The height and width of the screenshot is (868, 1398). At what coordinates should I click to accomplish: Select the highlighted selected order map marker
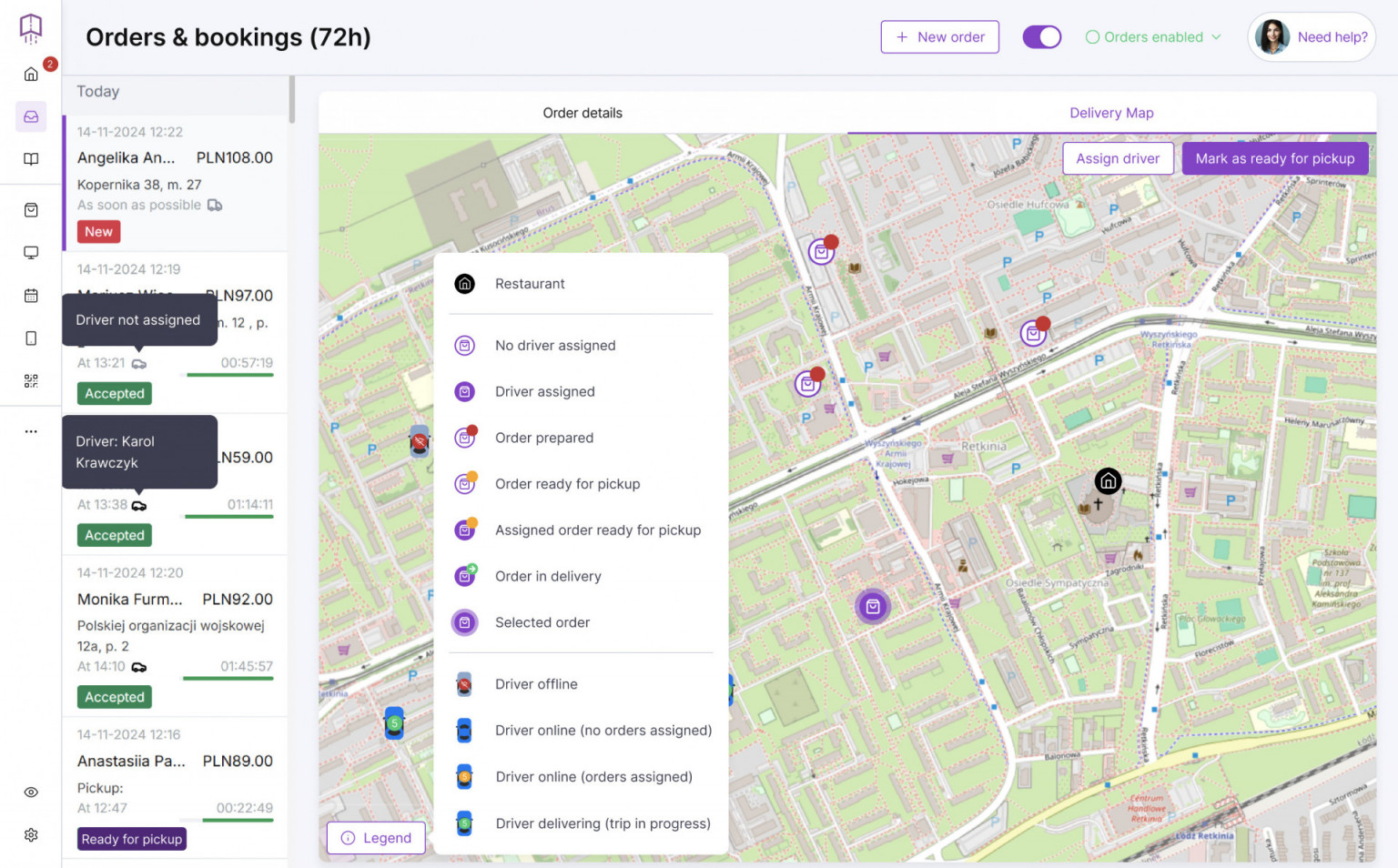point(872,607)
